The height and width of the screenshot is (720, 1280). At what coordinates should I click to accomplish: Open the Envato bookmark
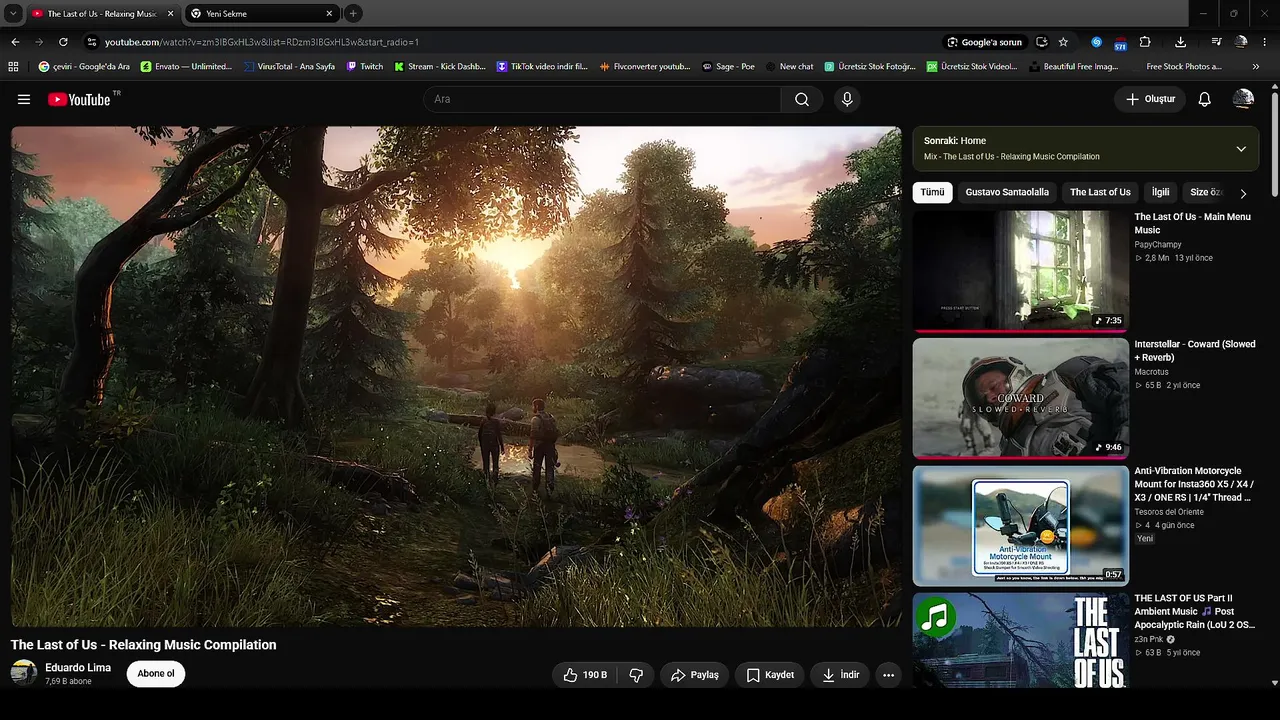(x=187, y=66)
